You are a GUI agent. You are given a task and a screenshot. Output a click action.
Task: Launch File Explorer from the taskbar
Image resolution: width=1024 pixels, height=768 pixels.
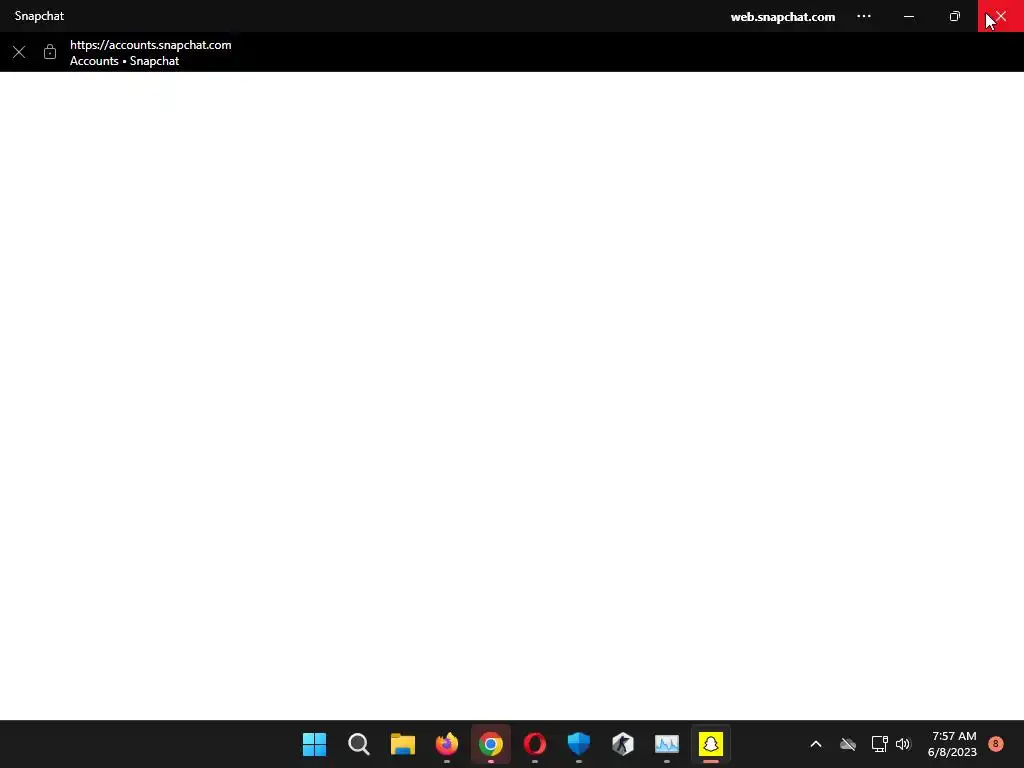(x=402, y=744)
